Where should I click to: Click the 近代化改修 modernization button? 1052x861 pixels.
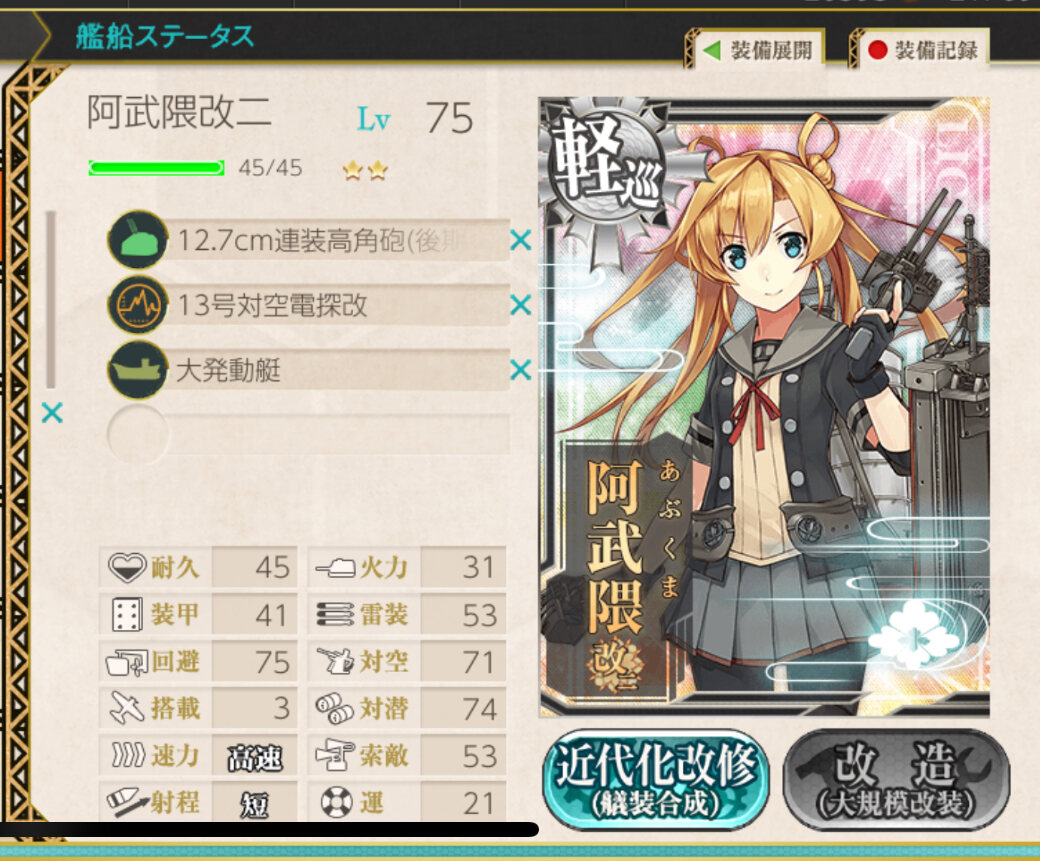pos(656,780)
